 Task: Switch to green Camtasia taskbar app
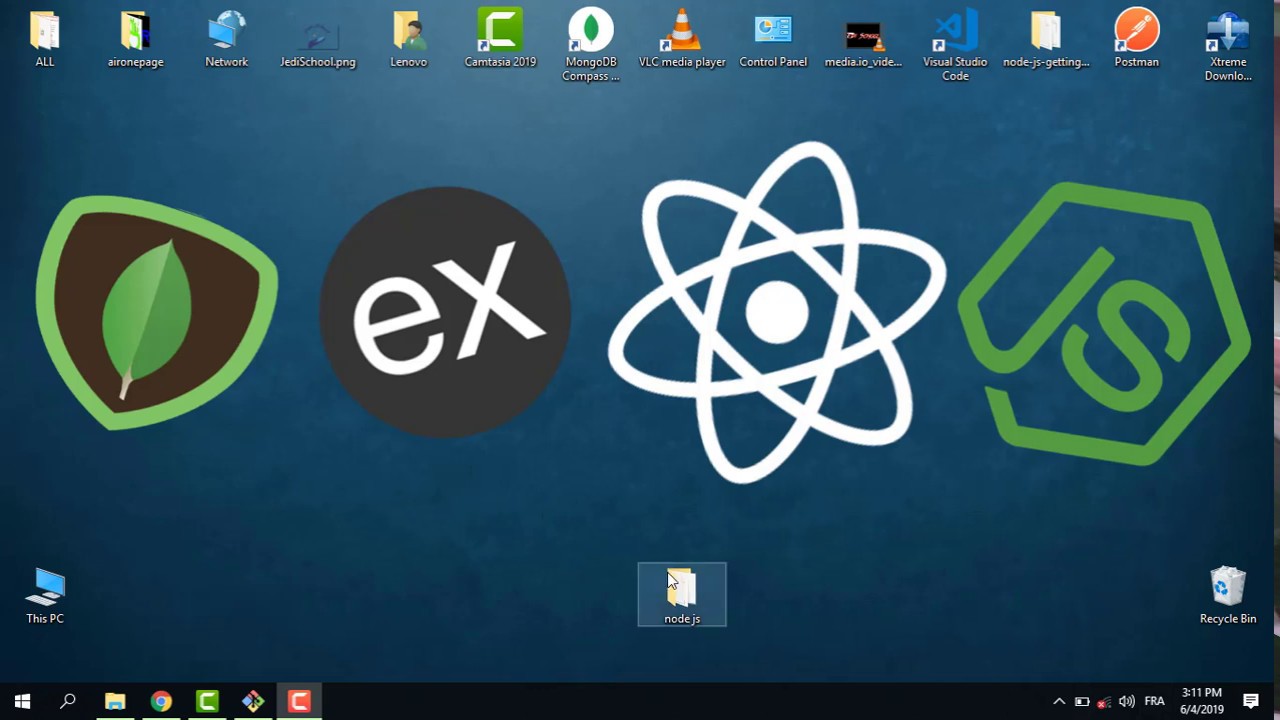207,701
